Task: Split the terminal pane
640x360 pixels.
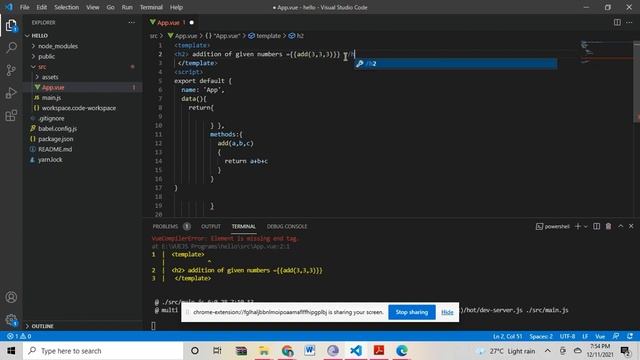Action: [596, 226]
